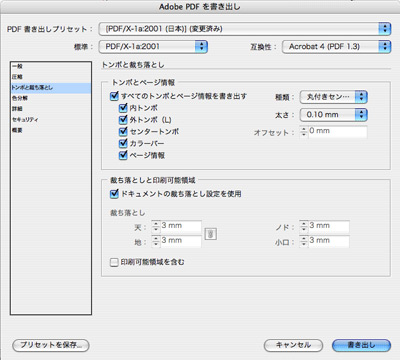The height and width of the screenshot is (360, 400).
Task: Toggle すべてのトンボとページ情報を書き出す checkbox
Action: pyautogui.click(x=114, y=96)
